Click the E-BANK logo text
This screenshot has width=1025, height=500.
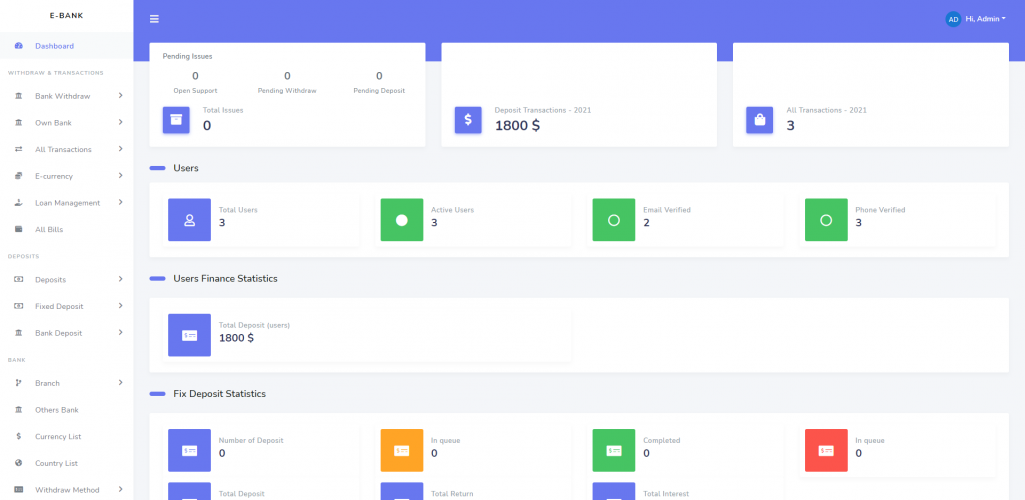click(66, 16)
